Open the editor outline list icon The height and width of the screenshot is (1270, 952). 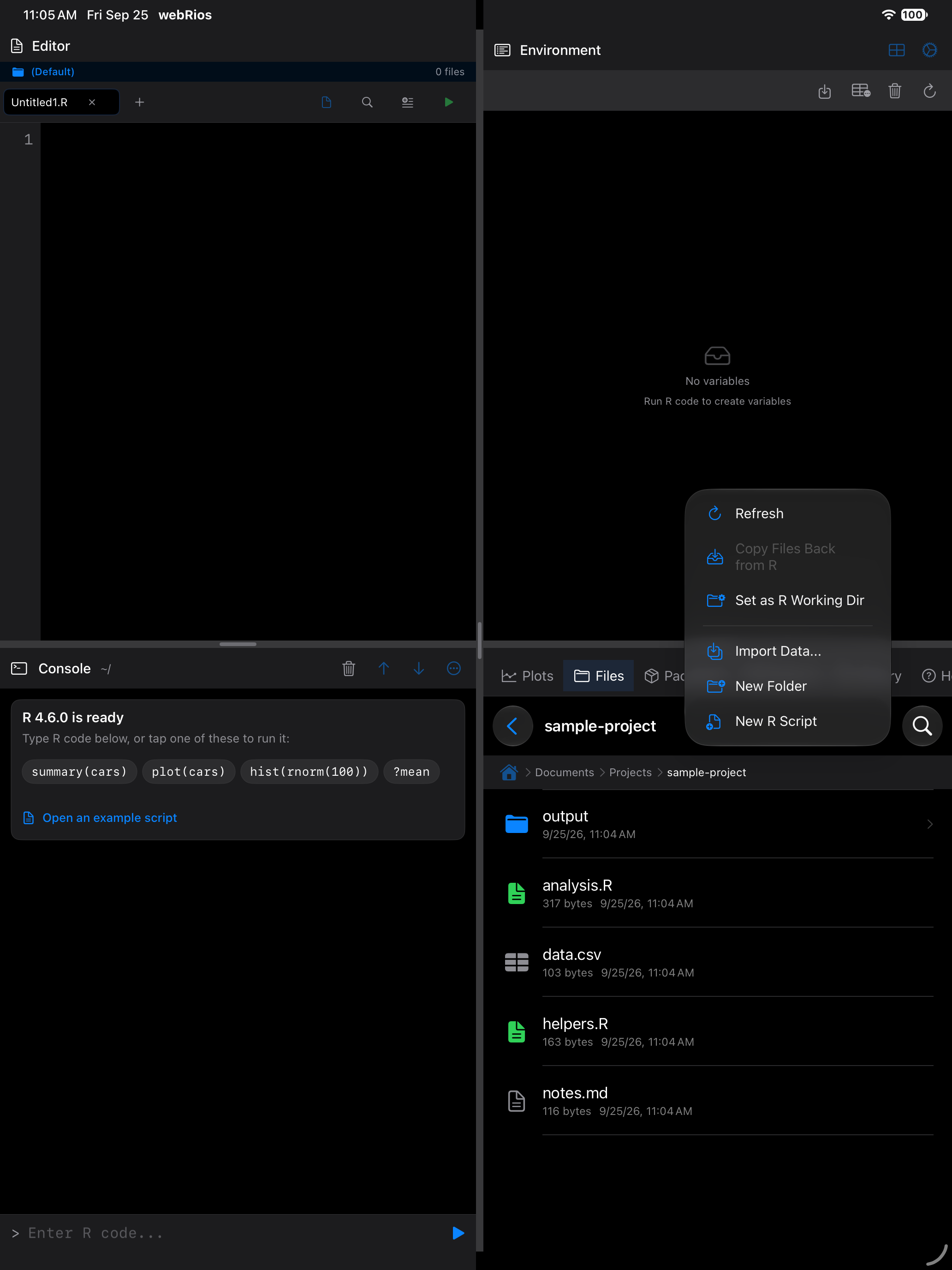(x=407, y=102)
